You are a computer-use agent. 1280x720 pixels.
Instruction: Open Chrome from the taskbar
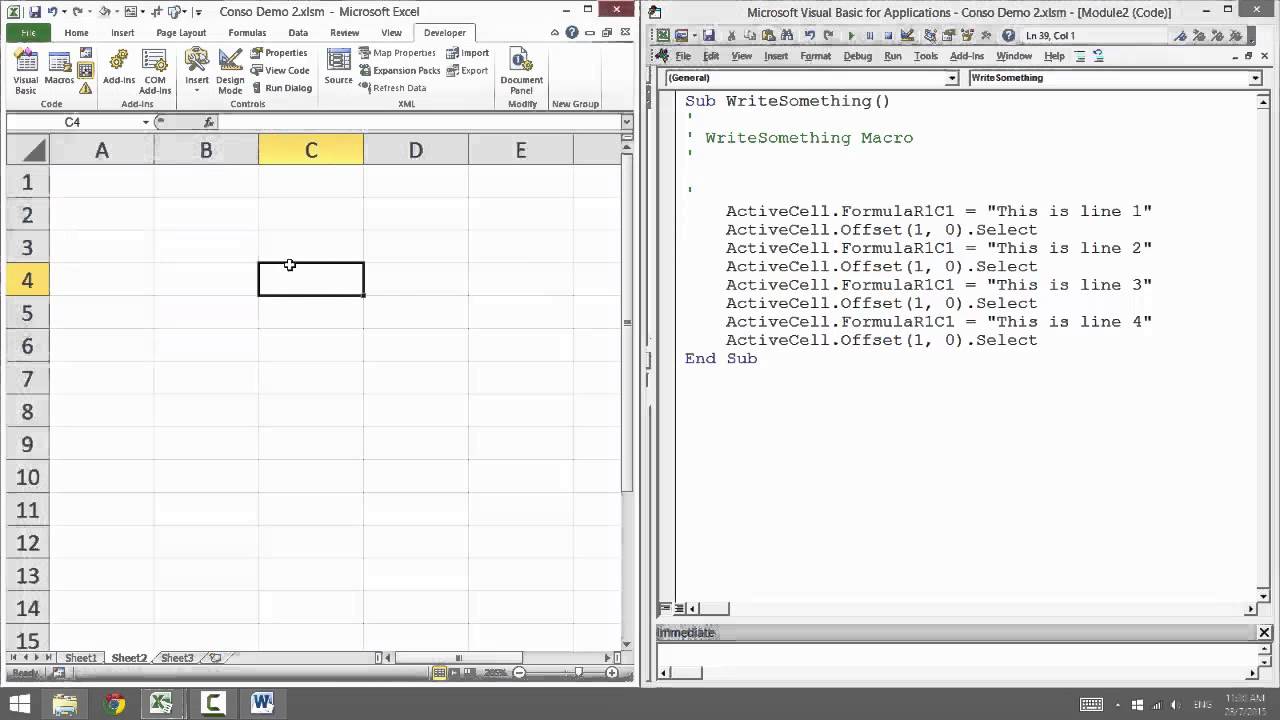click(x=114, y=703)
